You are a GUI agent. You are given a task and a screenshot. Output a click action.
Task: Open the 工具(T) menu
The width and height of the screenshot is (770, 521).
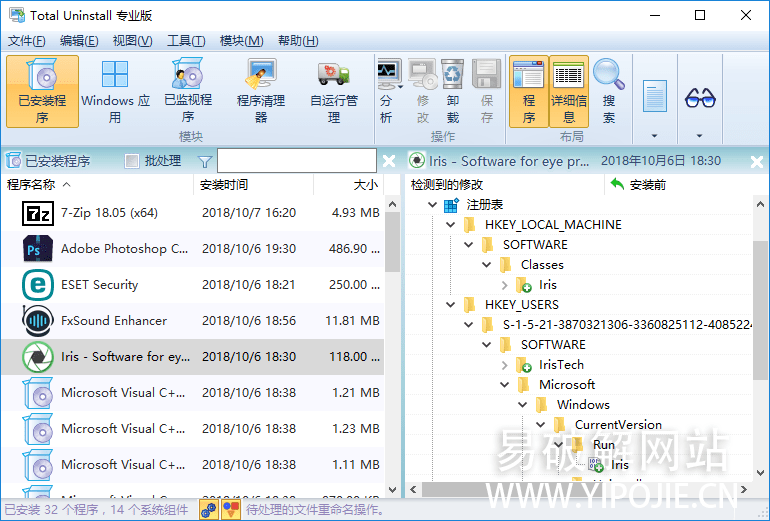click(186, 41)
